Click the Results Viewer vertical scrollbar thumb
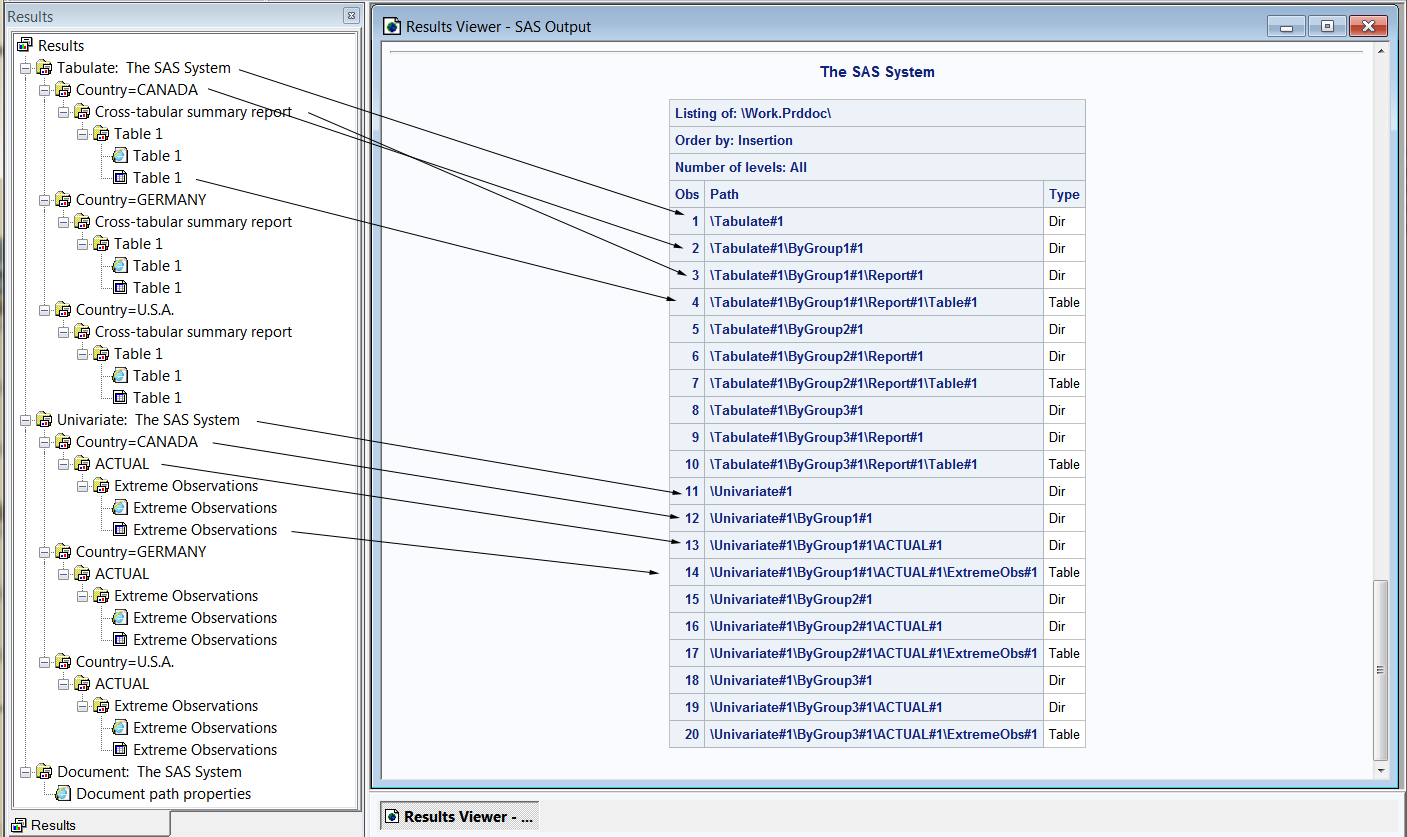The image size is (1407, 837). click(1381, 670)
